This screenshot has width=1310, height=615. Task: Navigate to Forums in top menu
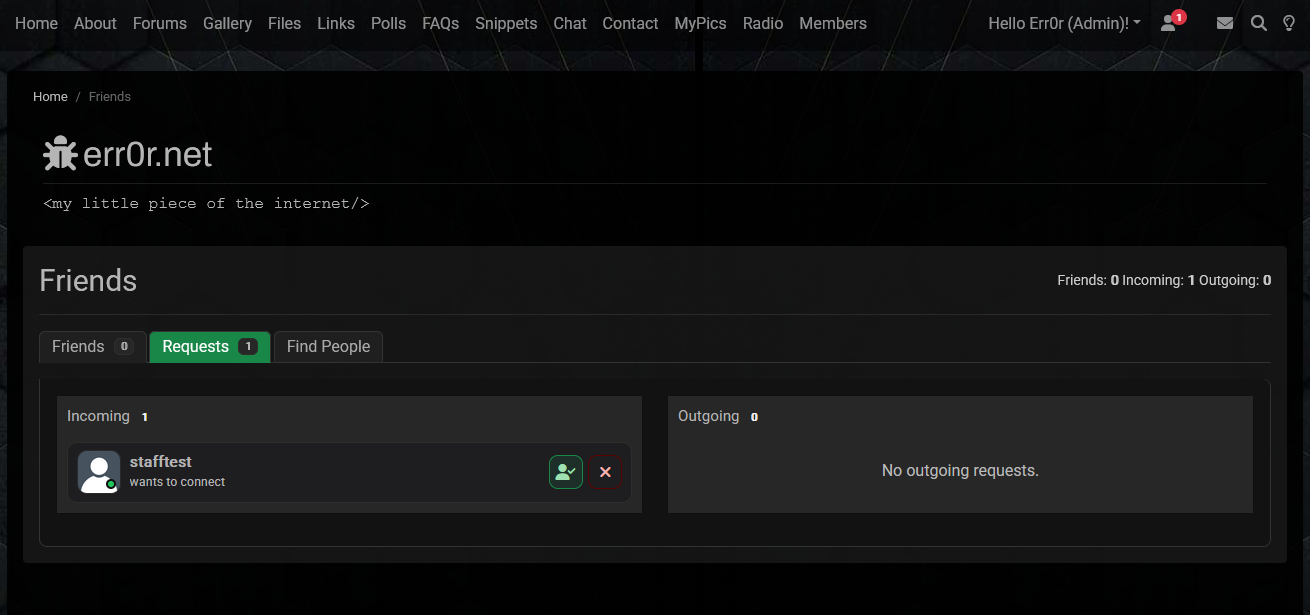(160, 23)
